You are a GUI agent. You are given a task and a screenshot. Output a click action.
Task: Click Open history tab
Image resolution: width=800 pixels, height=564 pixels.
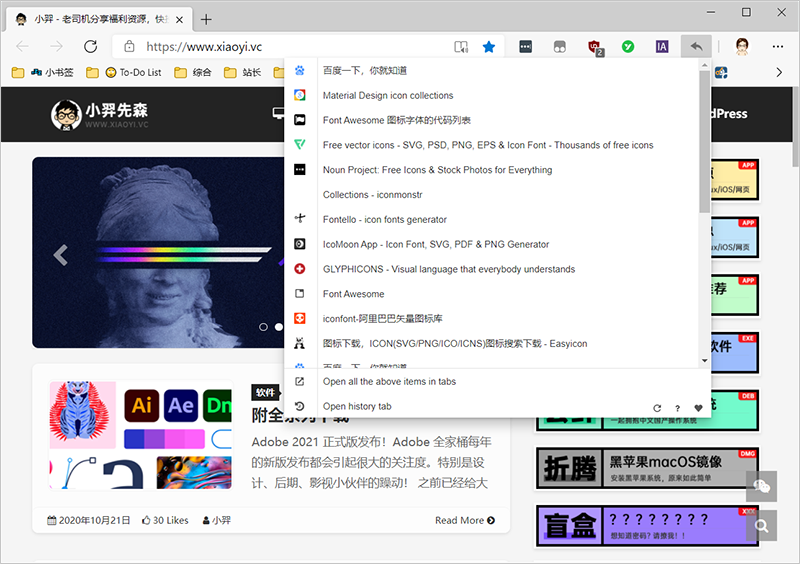click(x=357, y=407)
